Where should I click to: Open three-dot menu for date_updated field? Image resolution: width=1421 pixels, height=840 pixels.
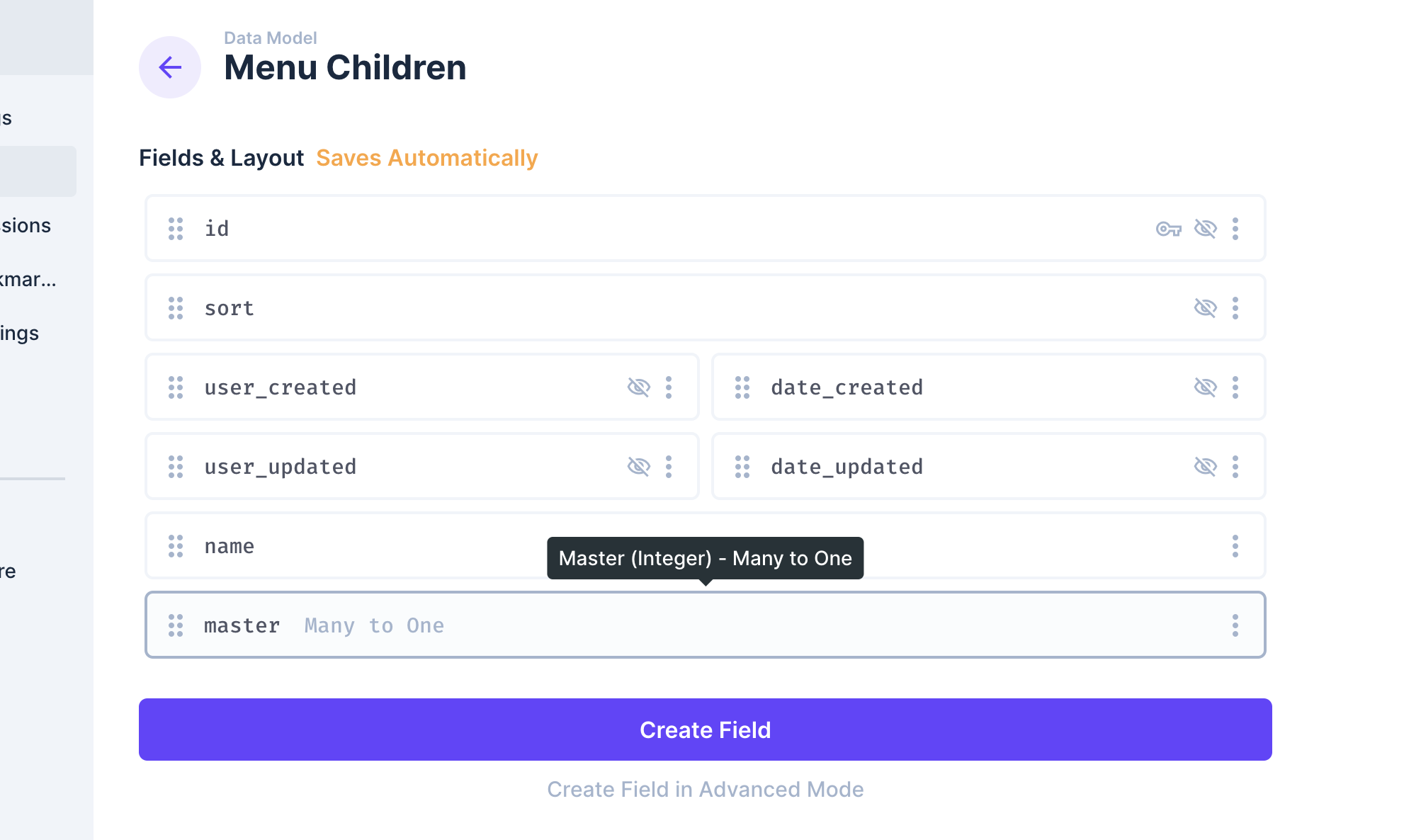[1235, 467]
